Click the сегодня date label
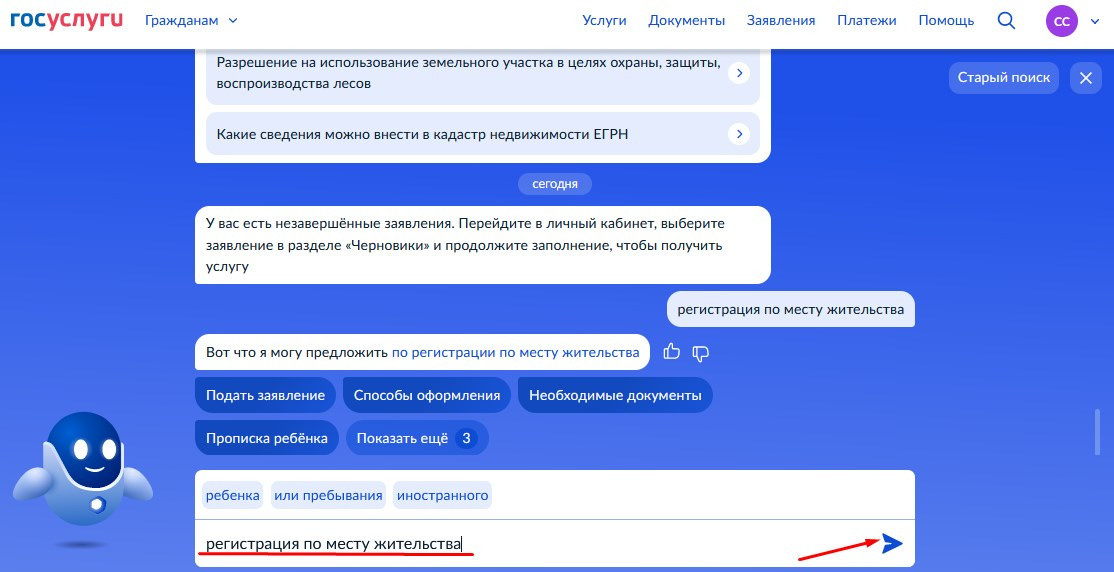 [555, 184]
